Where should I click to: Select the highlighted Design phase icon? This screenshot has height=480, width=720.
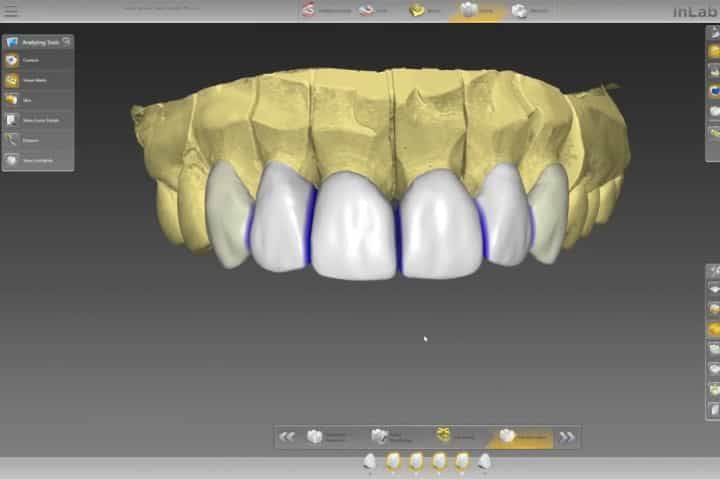476,11
